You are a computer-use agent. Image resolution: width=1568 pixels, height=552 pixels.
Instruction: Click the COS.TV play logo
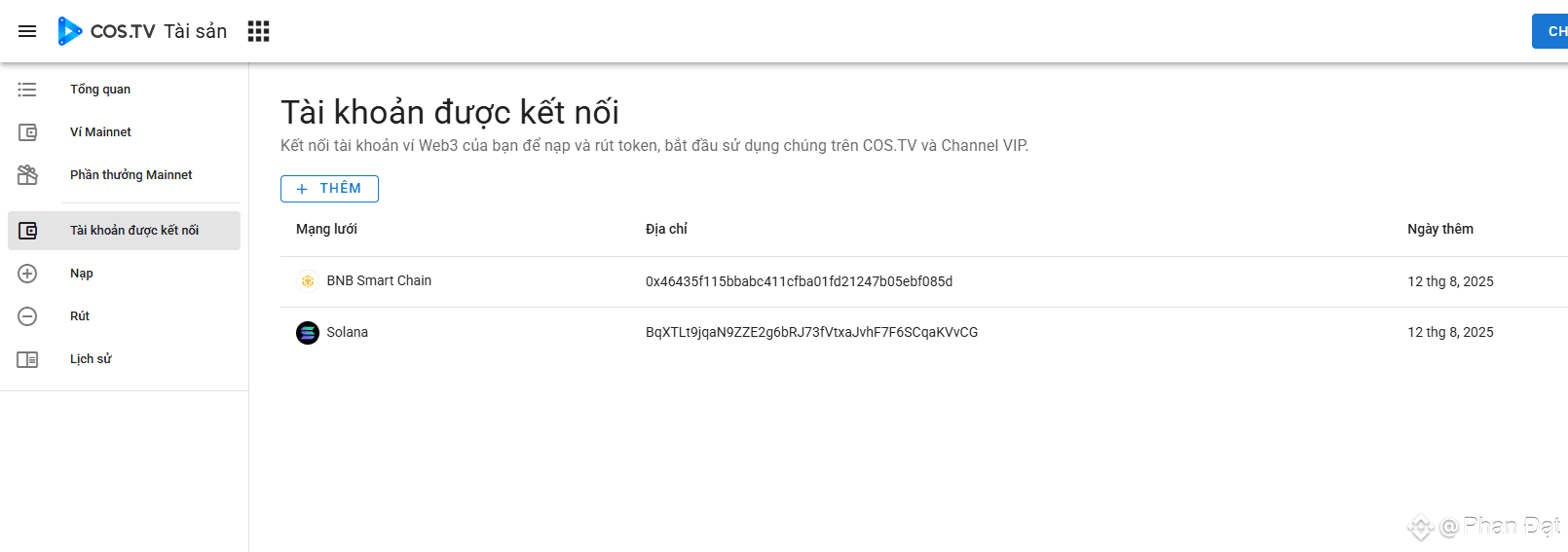[x=69, y=31]
